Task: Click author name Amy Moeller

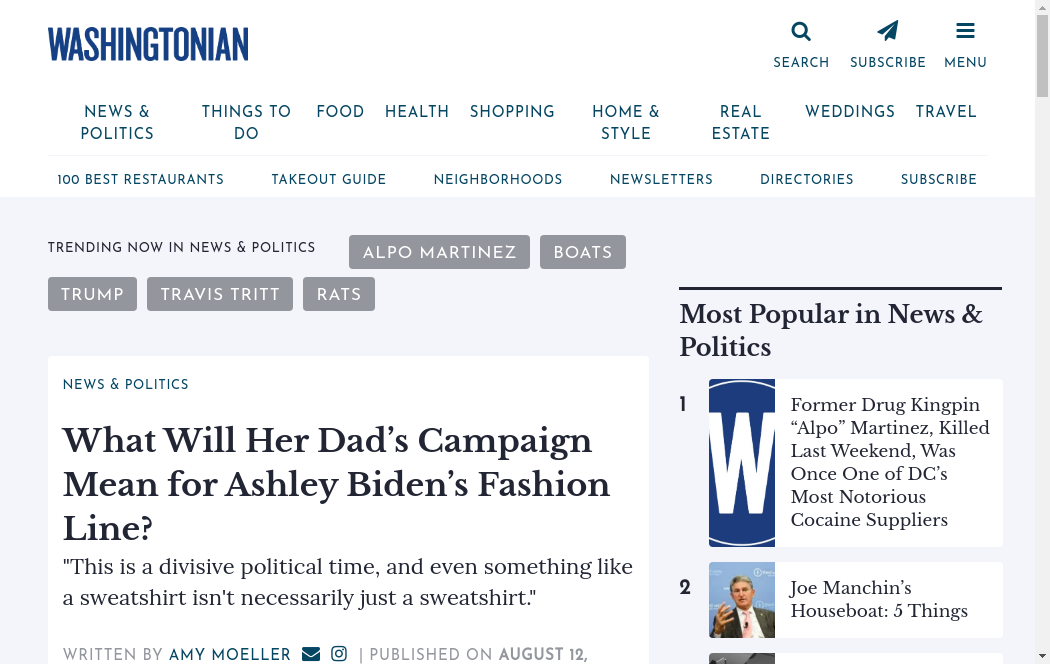Action: point(230,654)
